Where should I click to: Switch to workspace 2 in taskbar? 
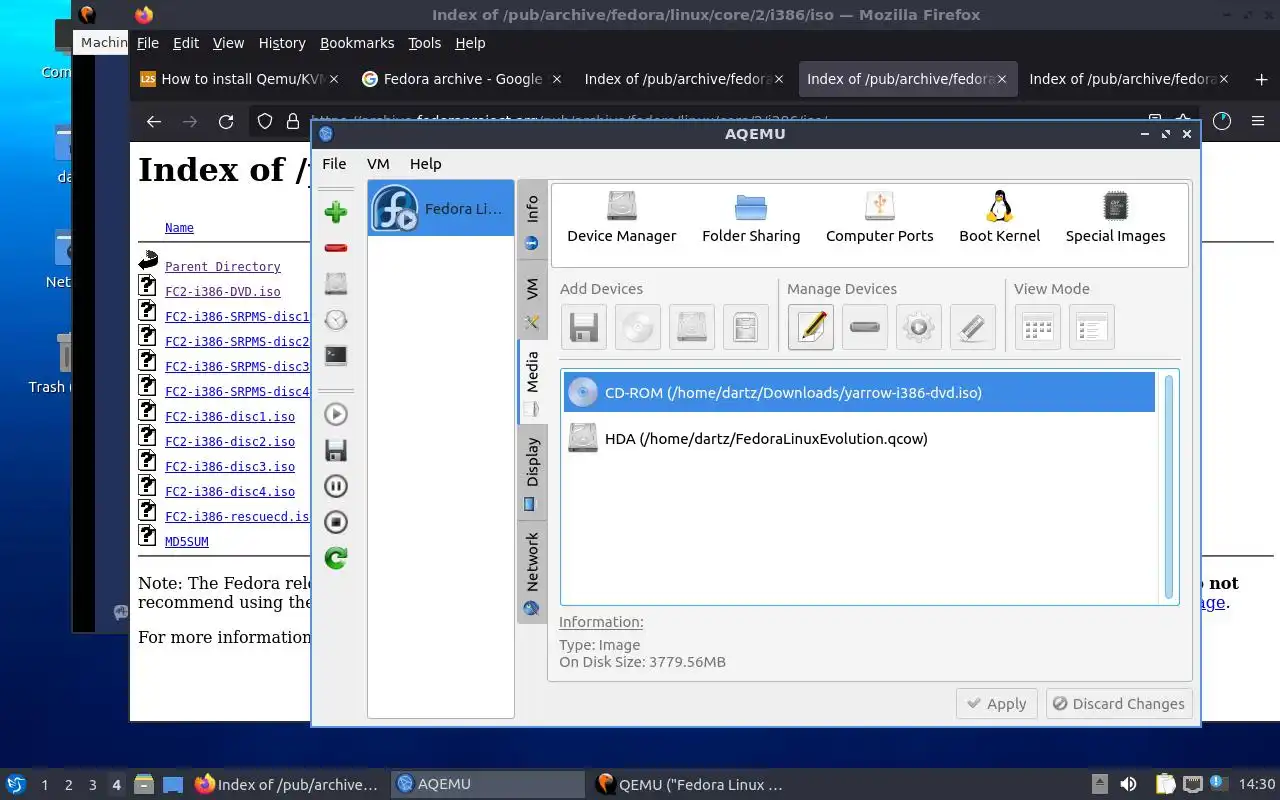point(68,785)
